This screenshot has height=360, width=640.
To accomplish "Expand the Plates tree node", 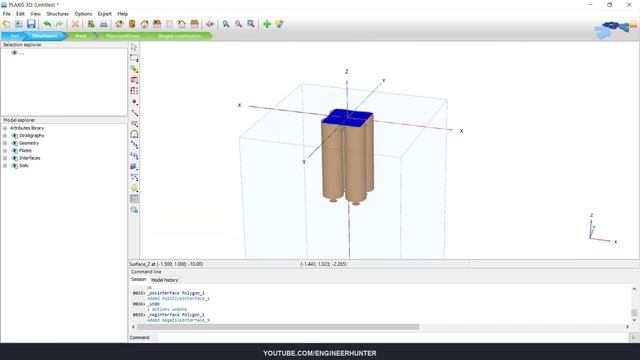I will pos(5,151).
